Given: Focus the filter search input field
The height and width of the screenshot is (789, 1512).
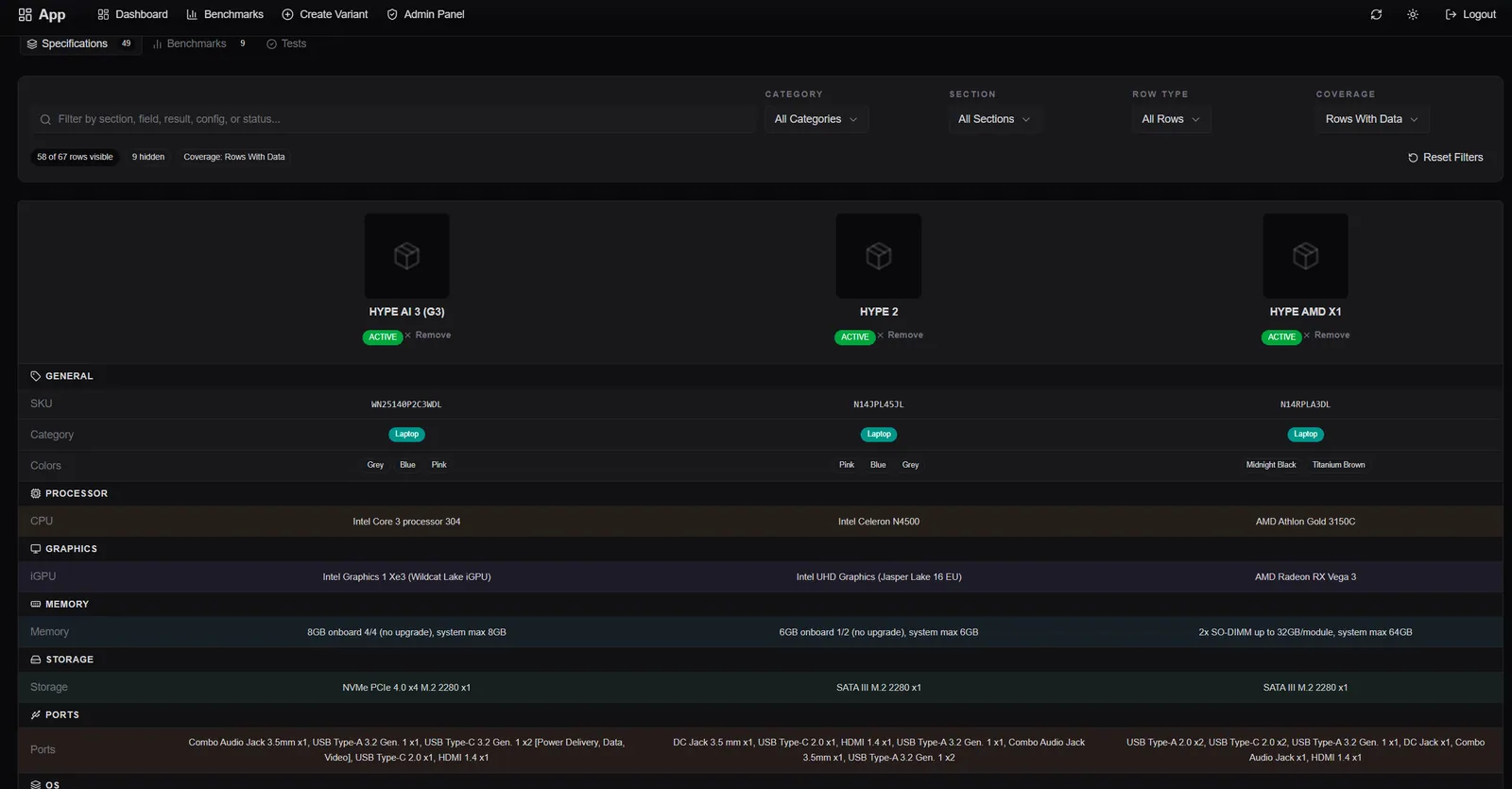Looking at the screenshot, I should click(x=392, y=119).
